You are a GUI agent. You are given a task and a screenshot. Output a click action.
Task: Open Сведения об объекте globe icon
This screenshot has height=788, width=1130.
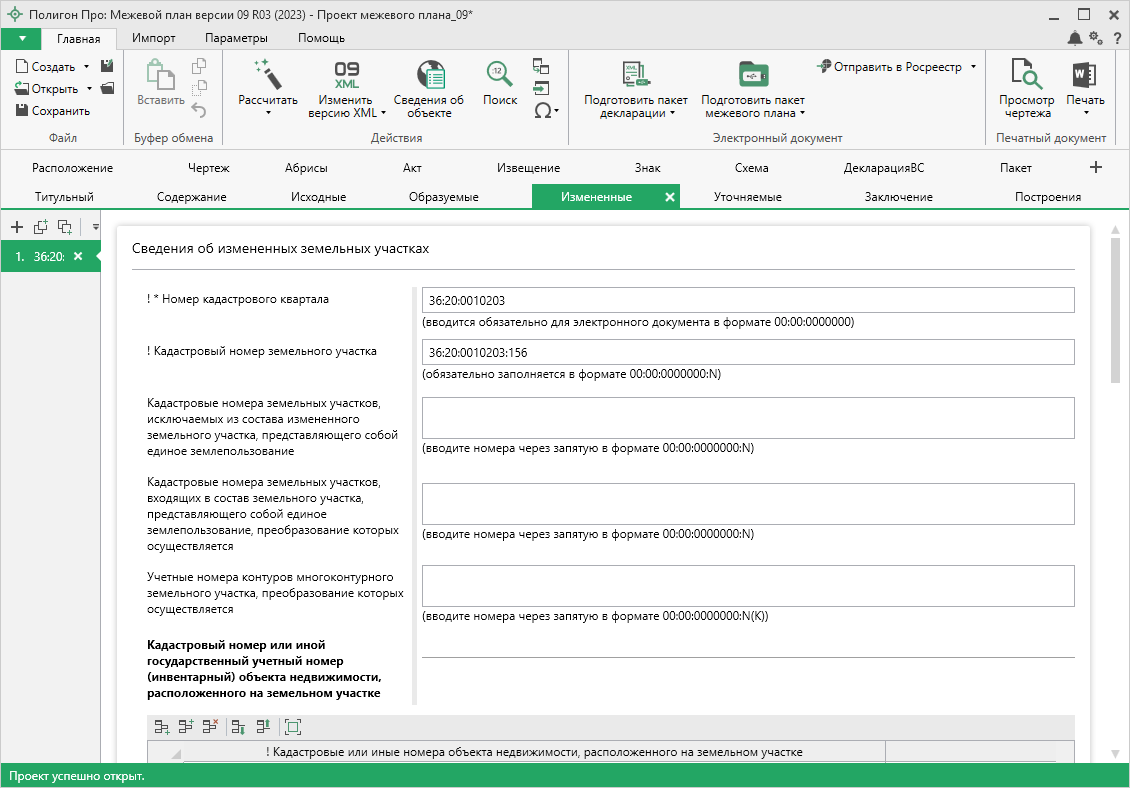[x=429, y=75]
